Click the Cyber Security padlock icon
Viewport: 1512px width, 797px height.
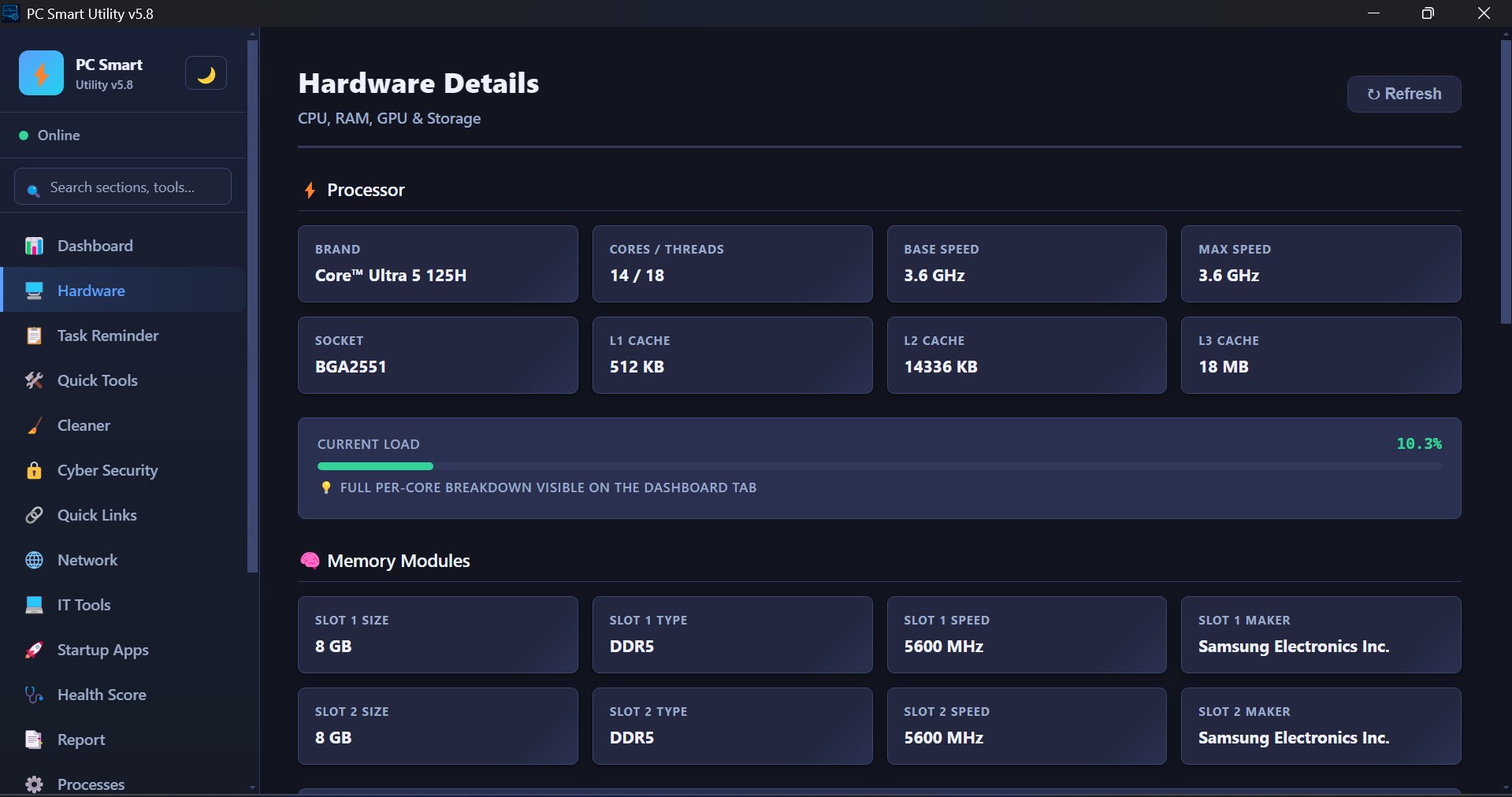[34, 471]
